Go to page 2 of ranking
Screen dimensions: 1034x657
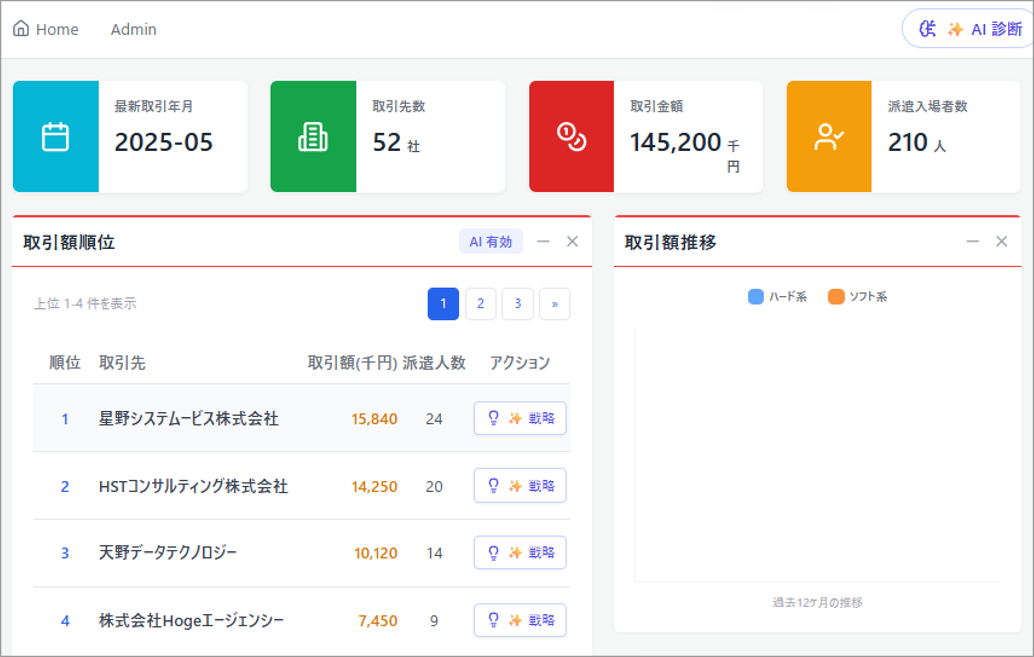click(x=480, y=304)
